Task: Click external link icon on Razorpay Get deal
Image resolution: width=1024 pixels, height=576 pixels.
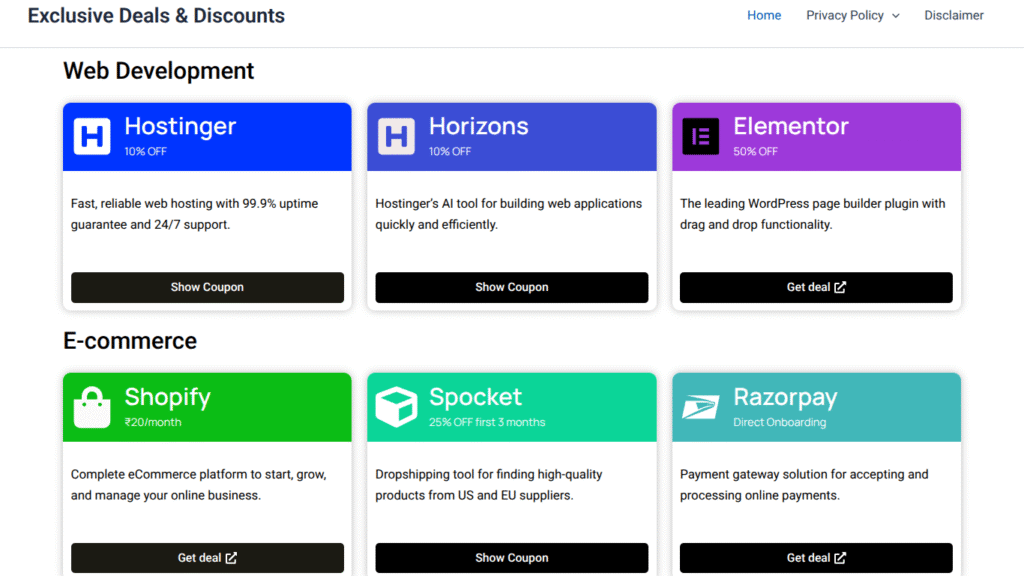Action: coord(840,558)
